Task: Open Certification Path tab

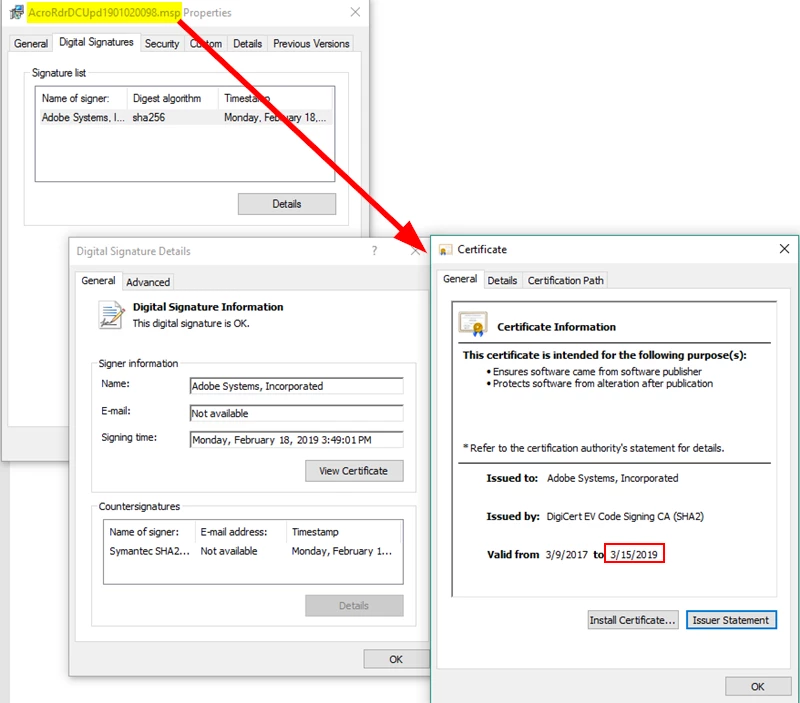Action: [x=565, y=281]
